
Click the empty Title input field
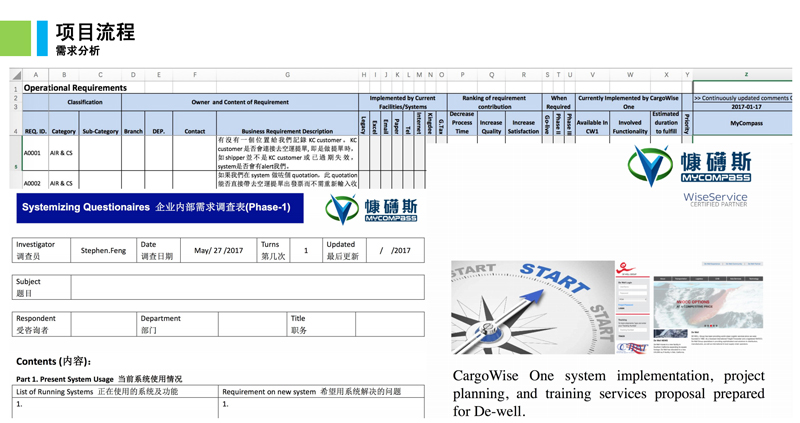(389, 324)
